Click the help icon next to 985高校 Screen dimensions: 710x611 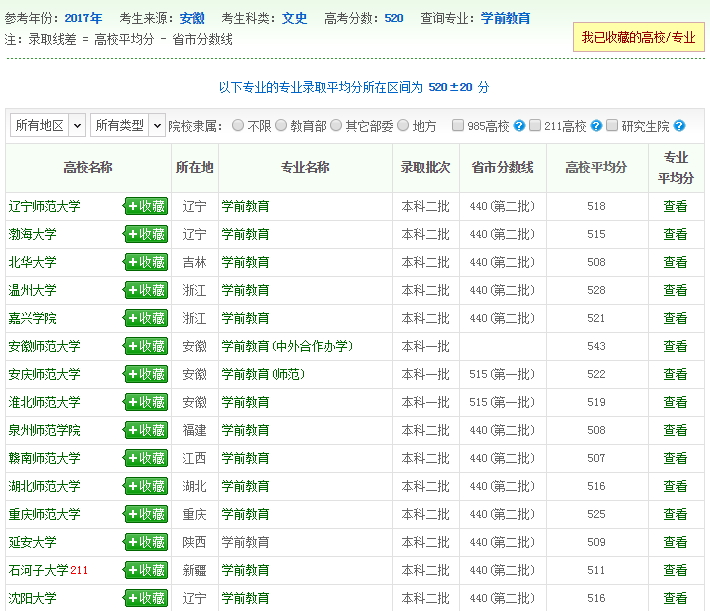click(519, 126)
